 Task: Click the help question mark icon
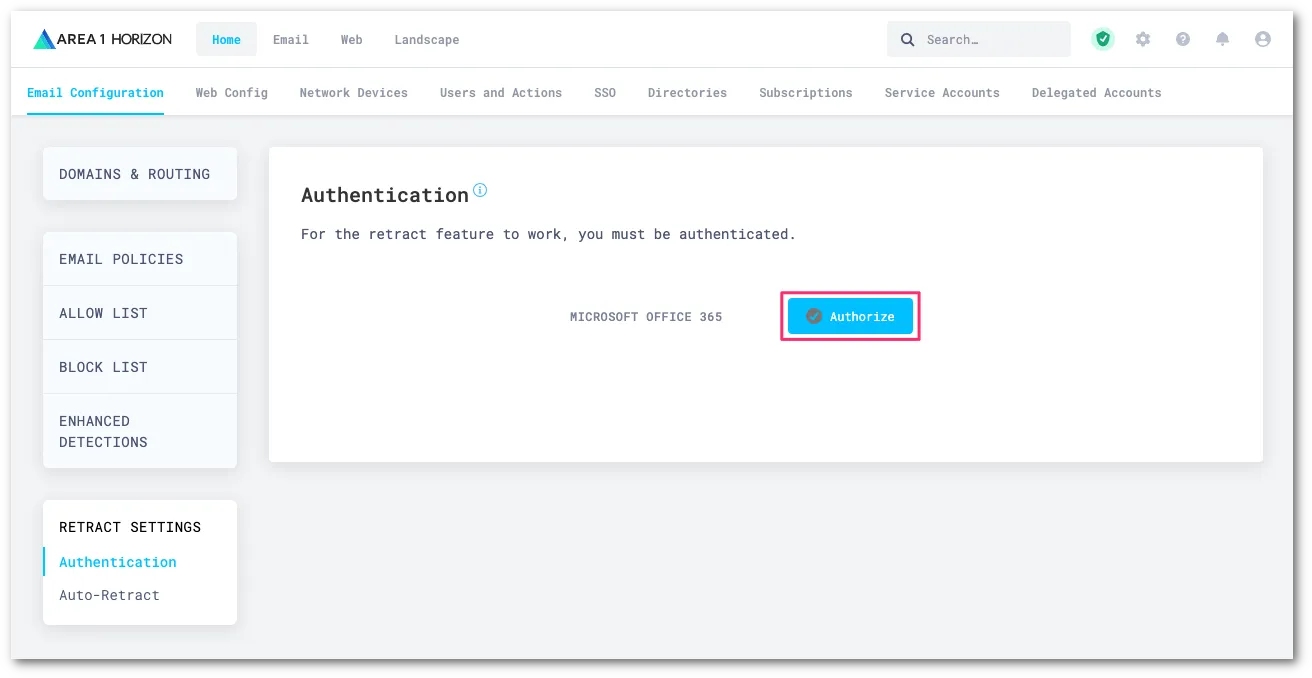coord(1183,39)
